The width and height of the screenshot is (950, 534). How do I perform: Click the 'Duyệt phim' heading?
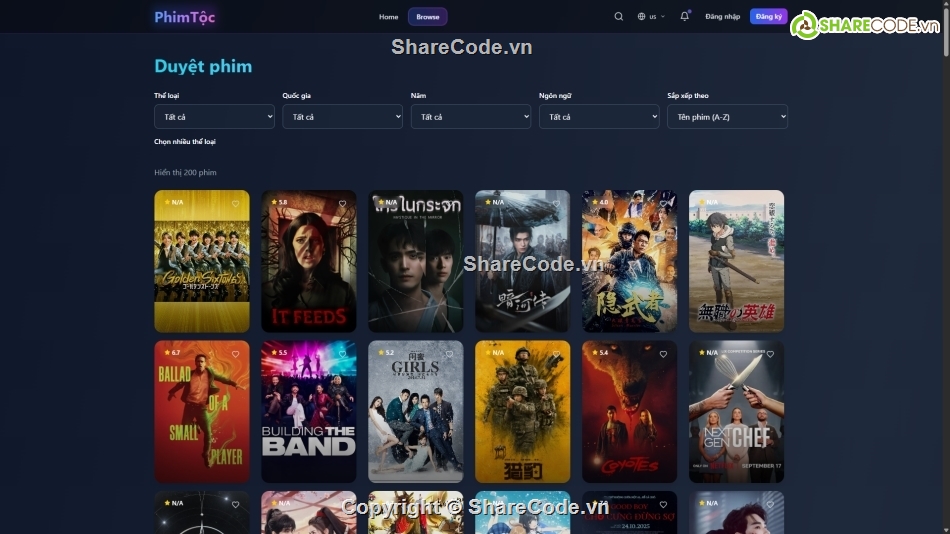click(x=203, y=66)
